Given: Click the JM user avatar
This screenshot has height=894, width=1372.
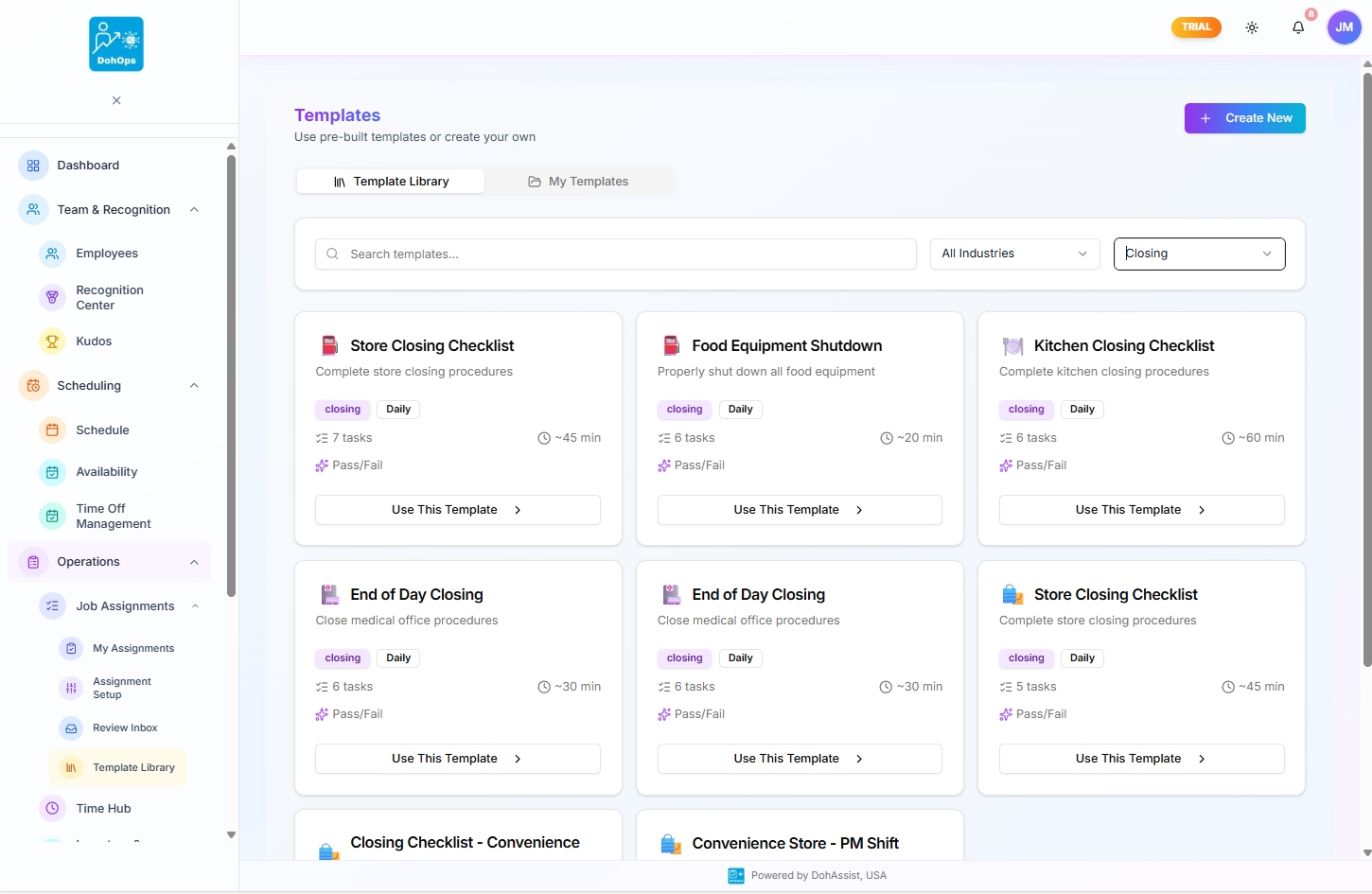Looking at the screenshot, I should click(1344, 26).
